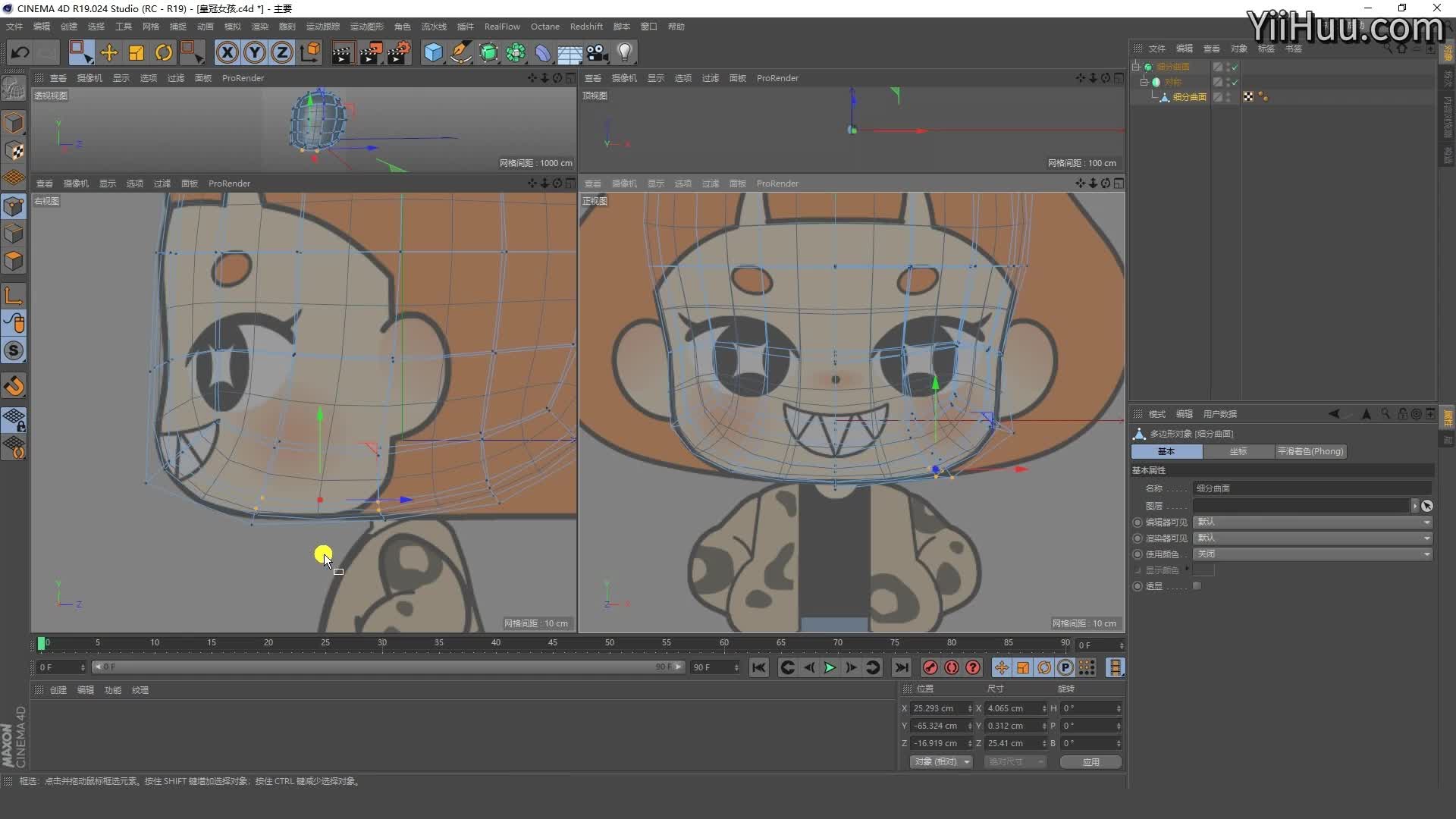Open Edit Render Settings

pyautogui.click(x=399, y=52)
